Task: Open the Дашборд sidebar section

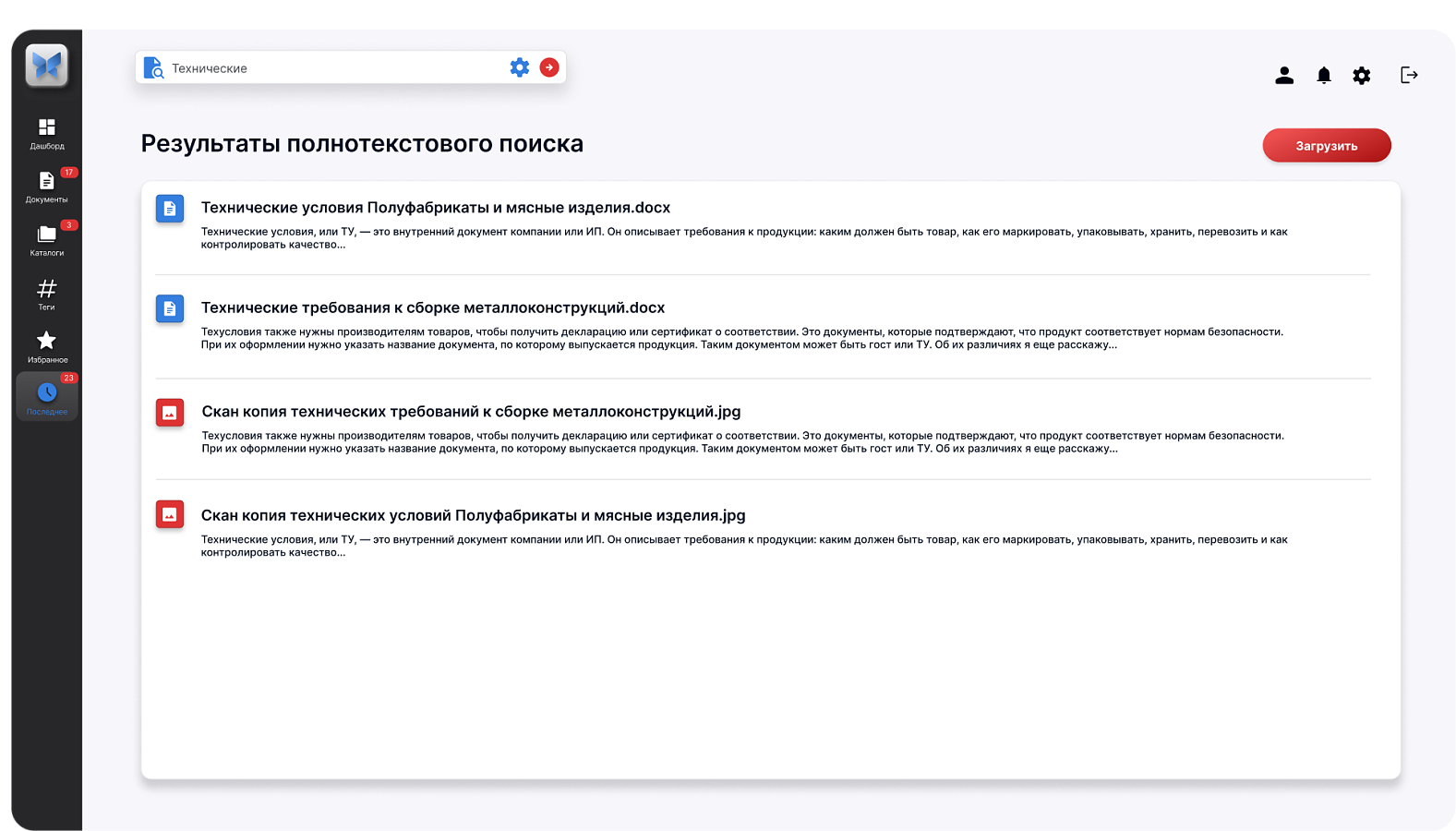Action: click(47, 134)
